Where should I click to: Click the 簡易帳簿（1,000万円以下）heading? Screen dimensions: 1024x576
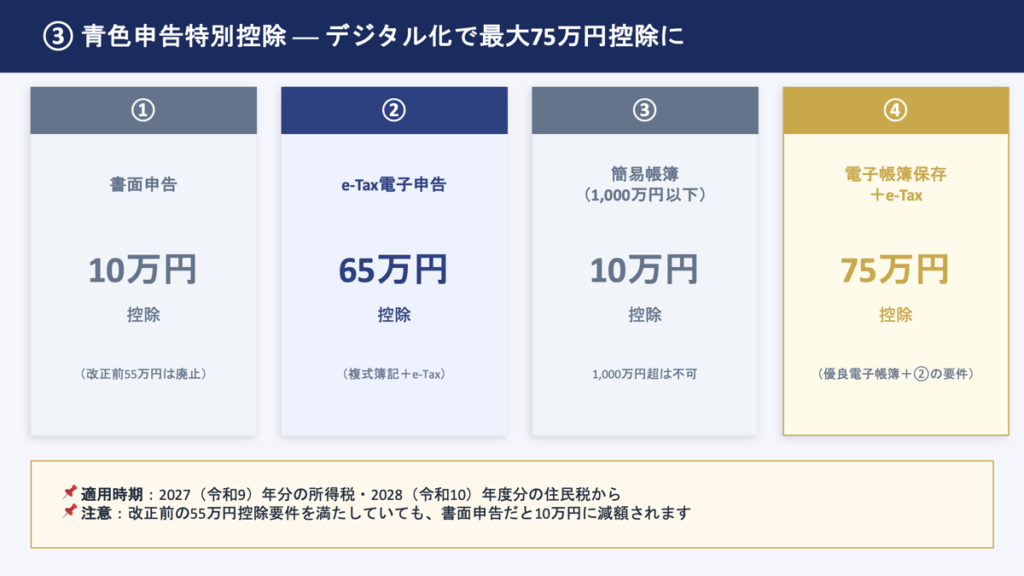click(x=645, y=184)
